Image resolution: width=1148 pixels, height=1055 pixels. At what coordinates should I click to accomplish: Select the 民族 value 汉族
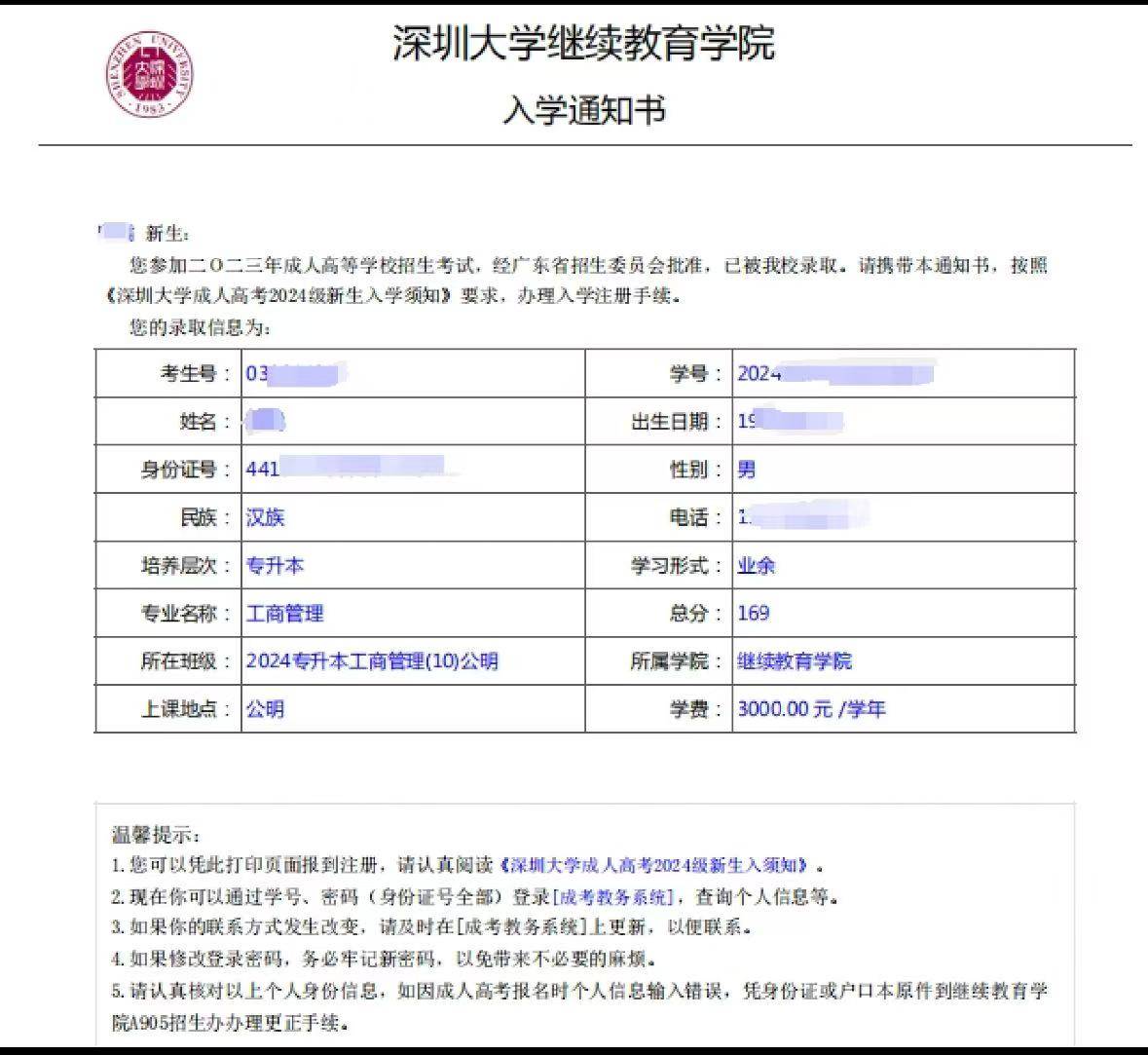[x=265, y=517]
